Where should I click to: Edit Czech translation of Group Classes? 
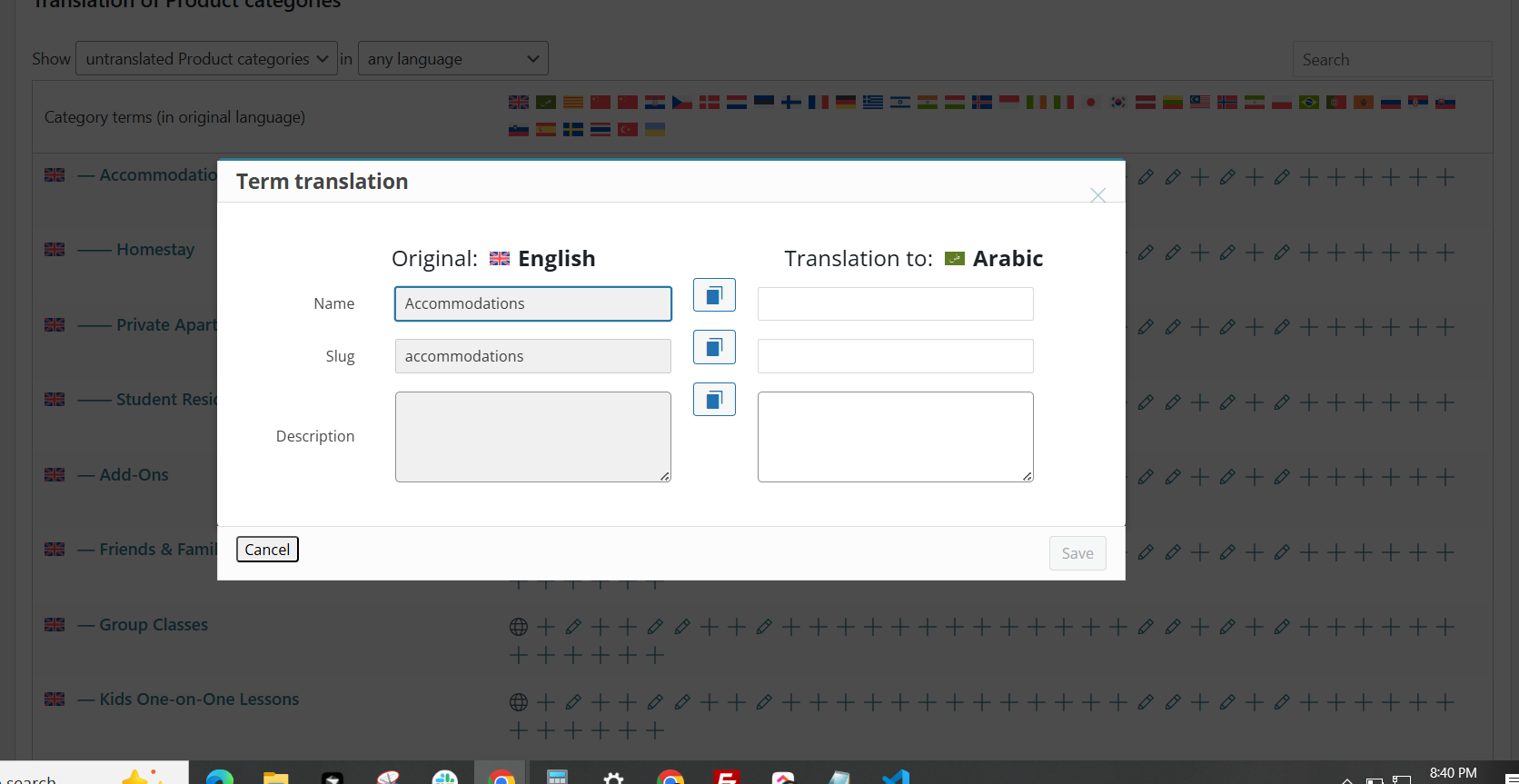tap(682, 627)
